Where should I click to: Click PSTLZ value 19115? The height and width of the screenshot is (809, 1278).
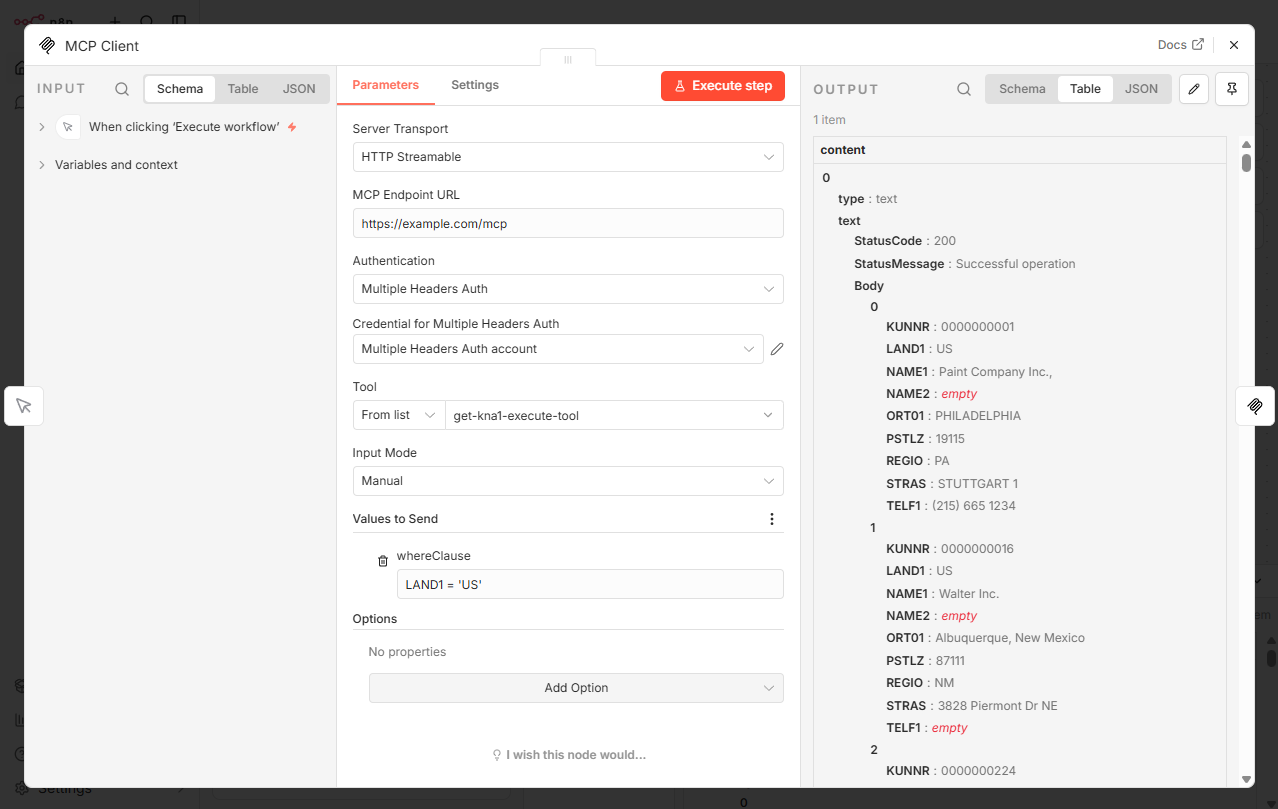(x=949, y=439)
